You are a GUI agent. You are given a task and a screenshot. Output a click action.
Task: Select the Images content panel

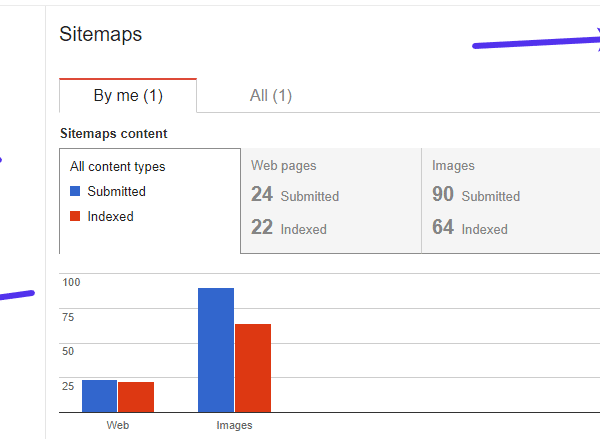(x=510, y=200)
